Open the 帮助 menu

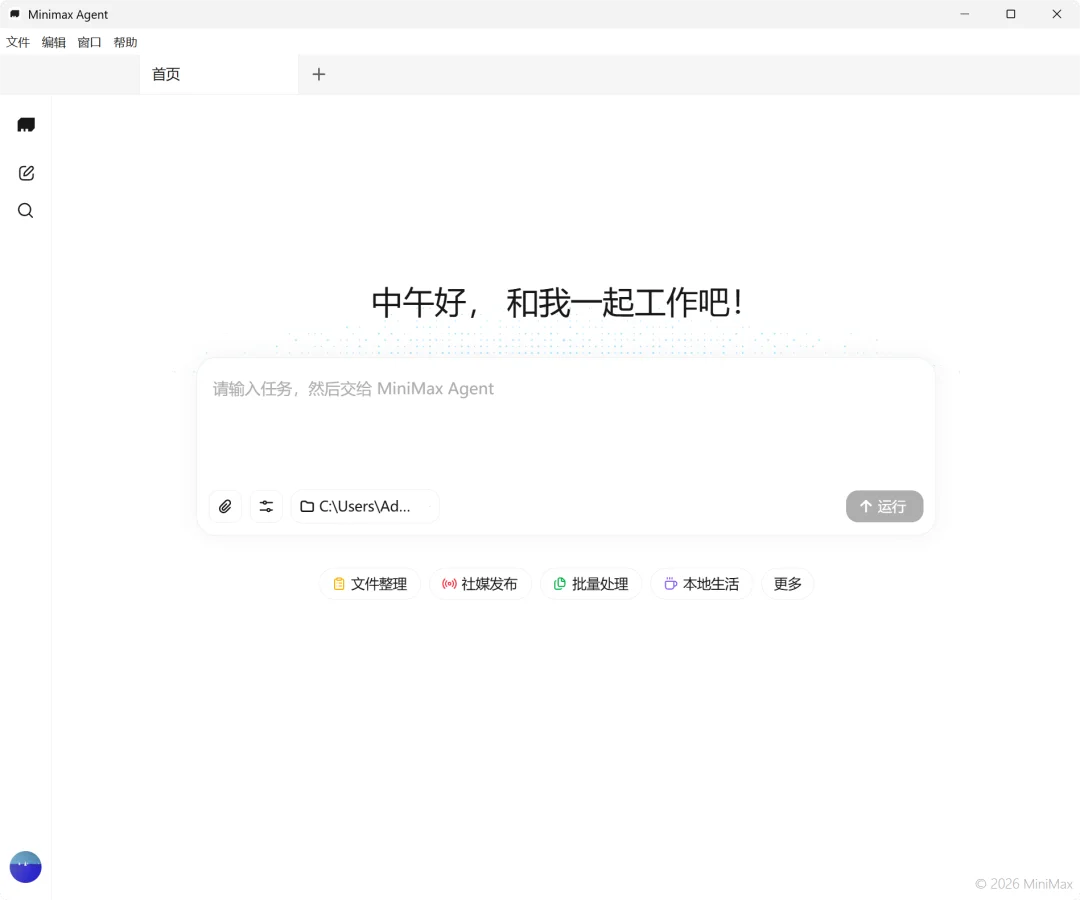pos(124,42)
